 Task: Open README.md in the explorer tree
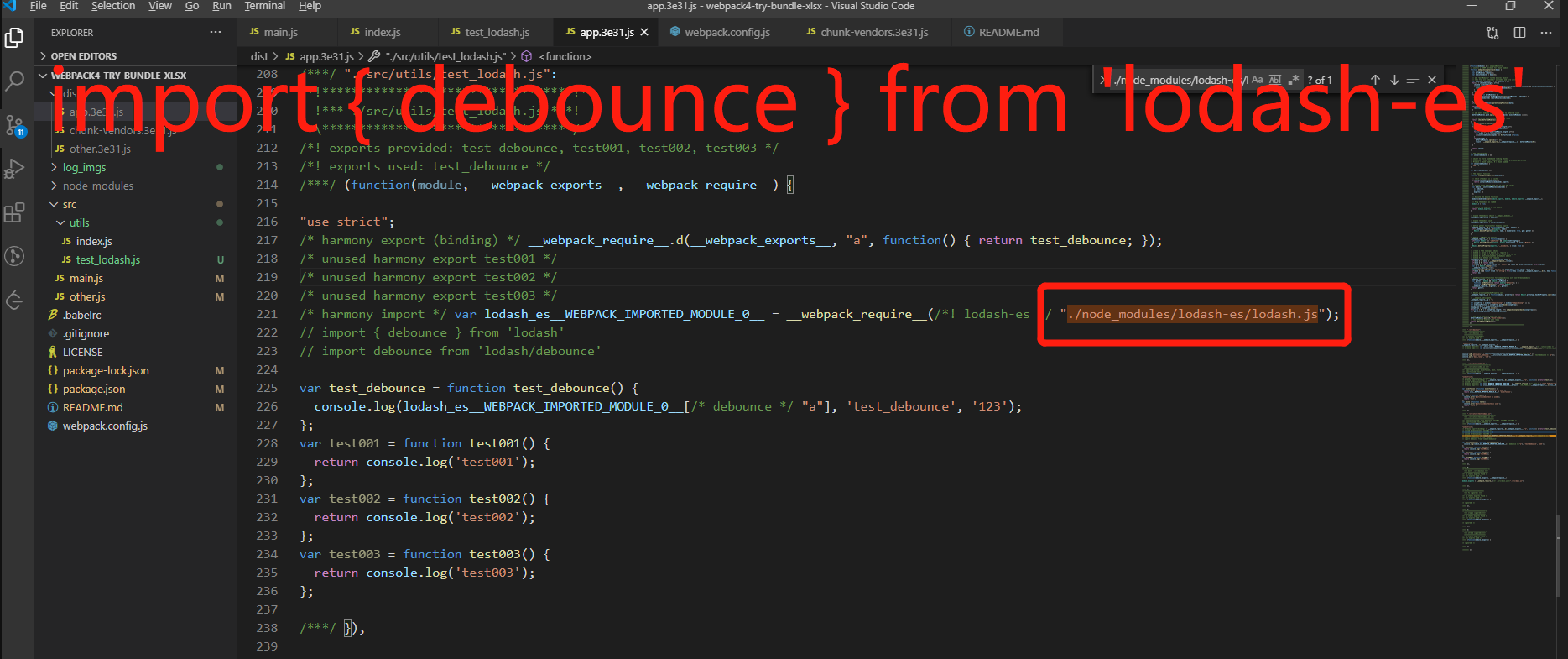(x=135, y=407)
